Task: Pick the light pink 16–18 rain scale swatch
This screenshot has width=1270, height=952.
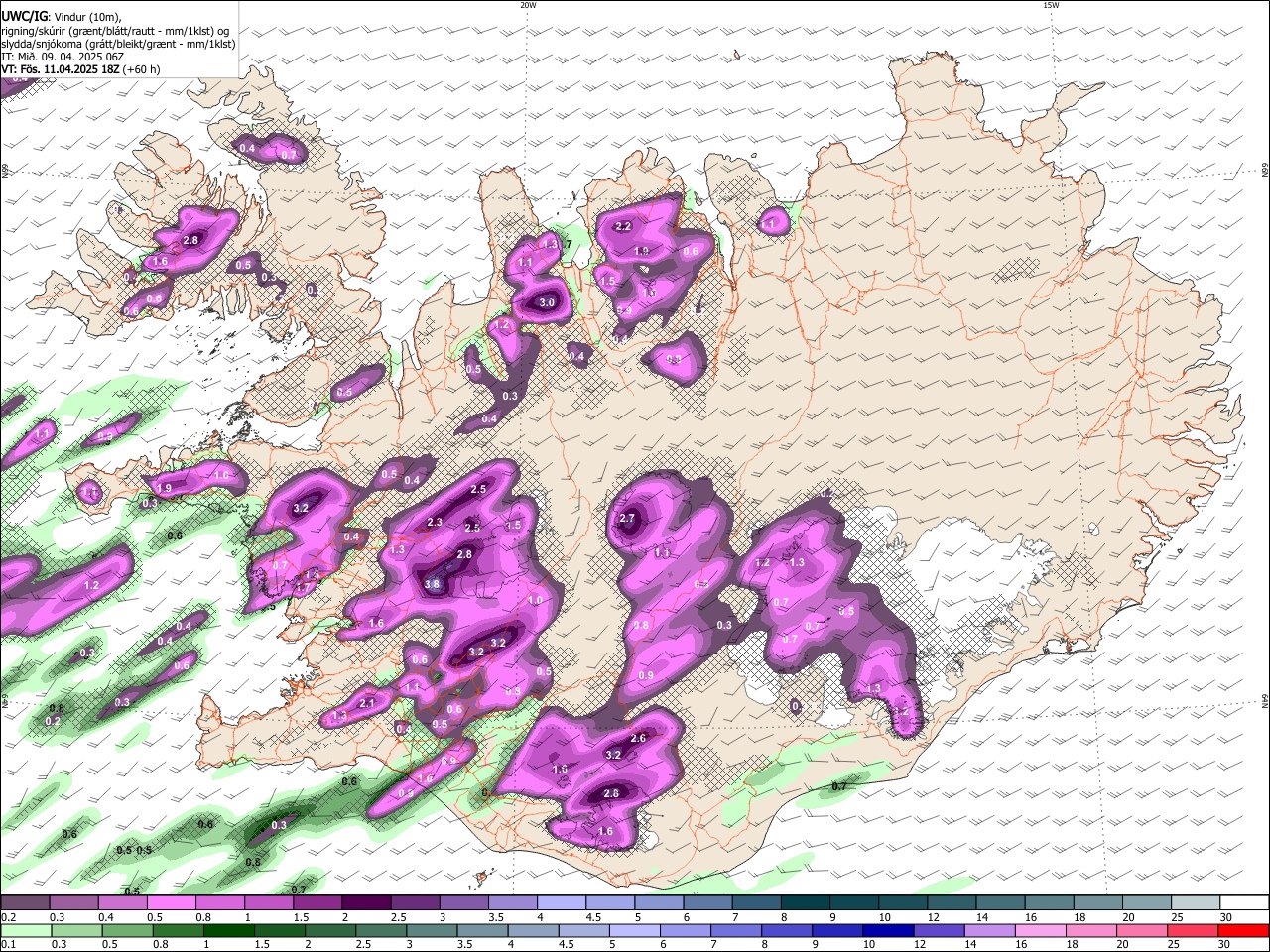Action: click(x=1039, y=930)
